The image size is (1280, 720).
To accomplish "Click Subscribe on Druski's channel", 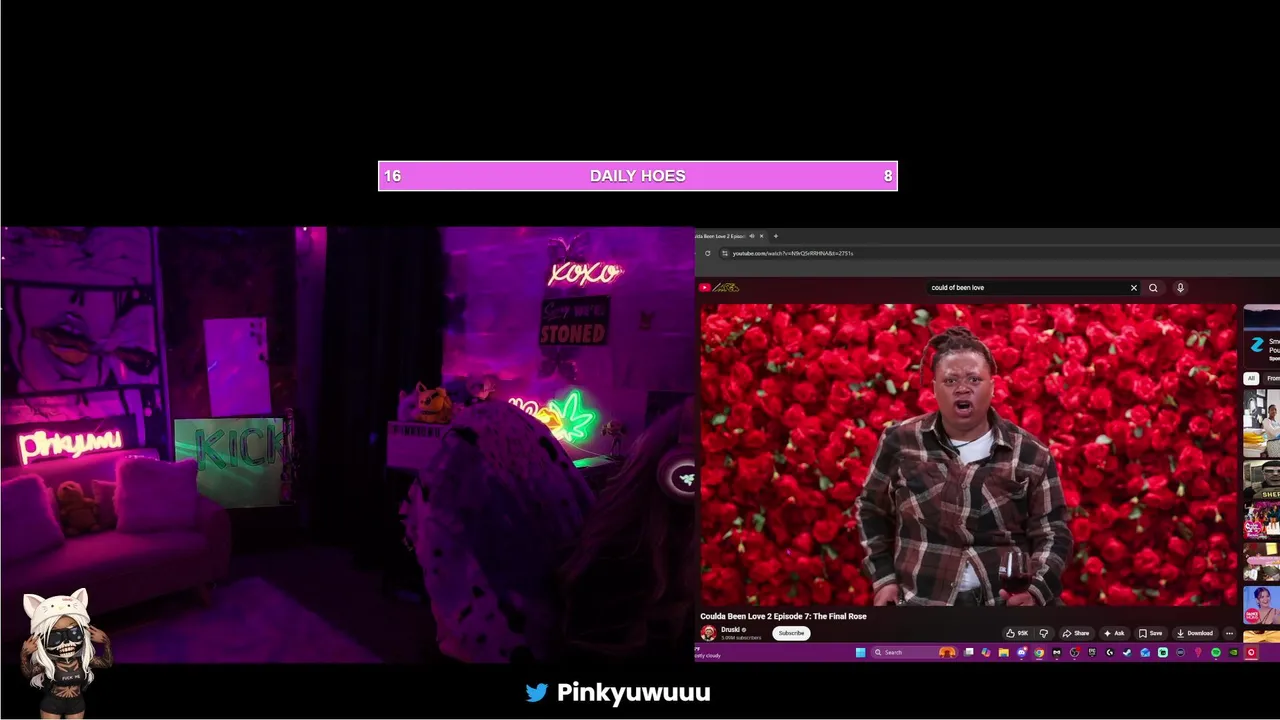I will point(791,633).
